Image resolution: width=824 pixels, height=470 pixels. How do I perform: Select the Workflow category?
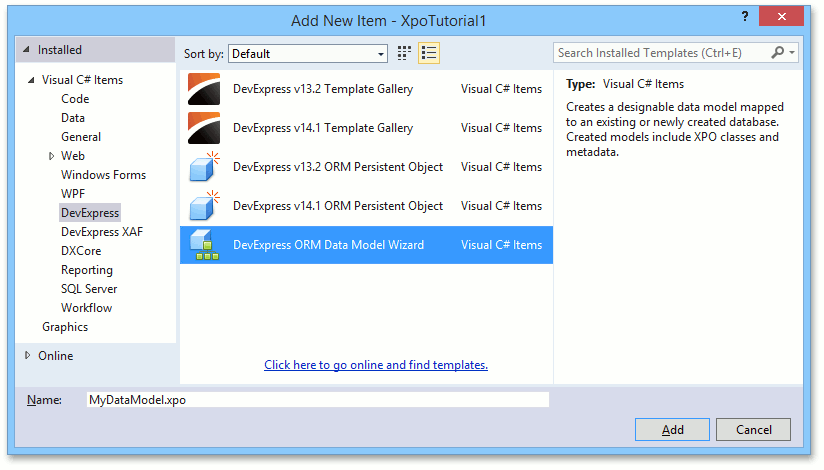(86, 308)
